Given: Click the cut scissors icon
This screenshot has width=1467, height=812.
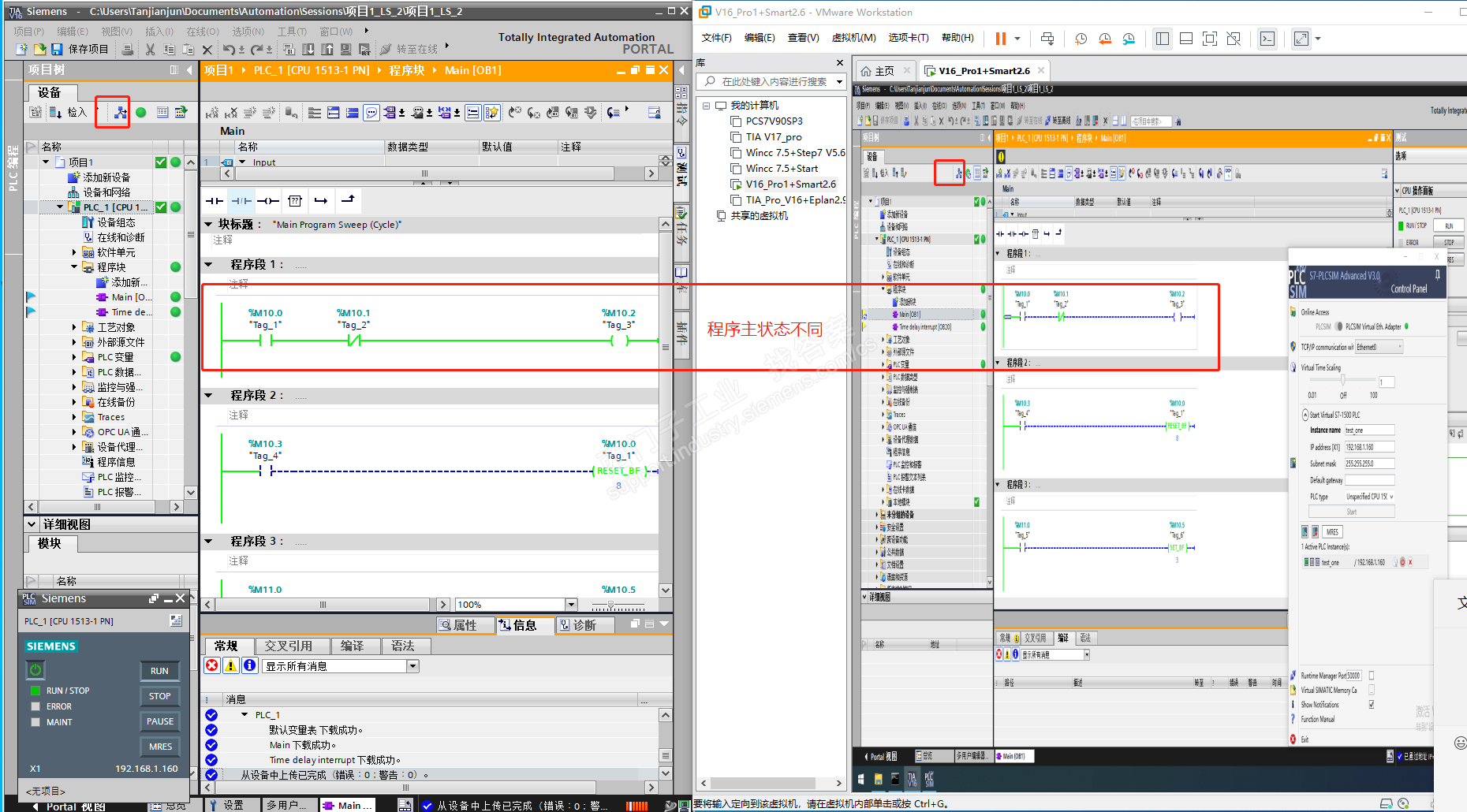Looking at the screenshot, I should pos(150,49).
